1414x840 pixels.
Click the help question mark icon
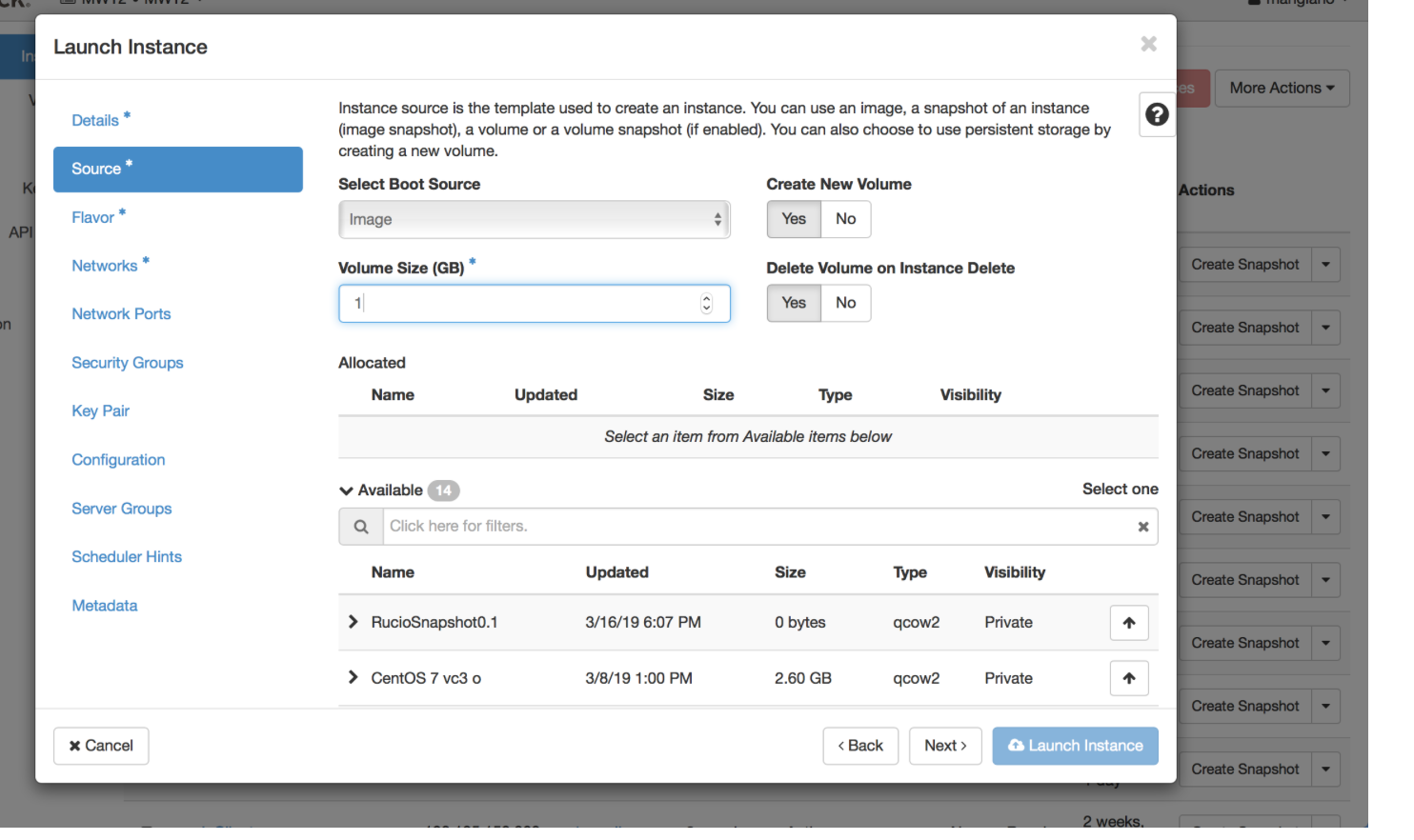point(1156,114)
